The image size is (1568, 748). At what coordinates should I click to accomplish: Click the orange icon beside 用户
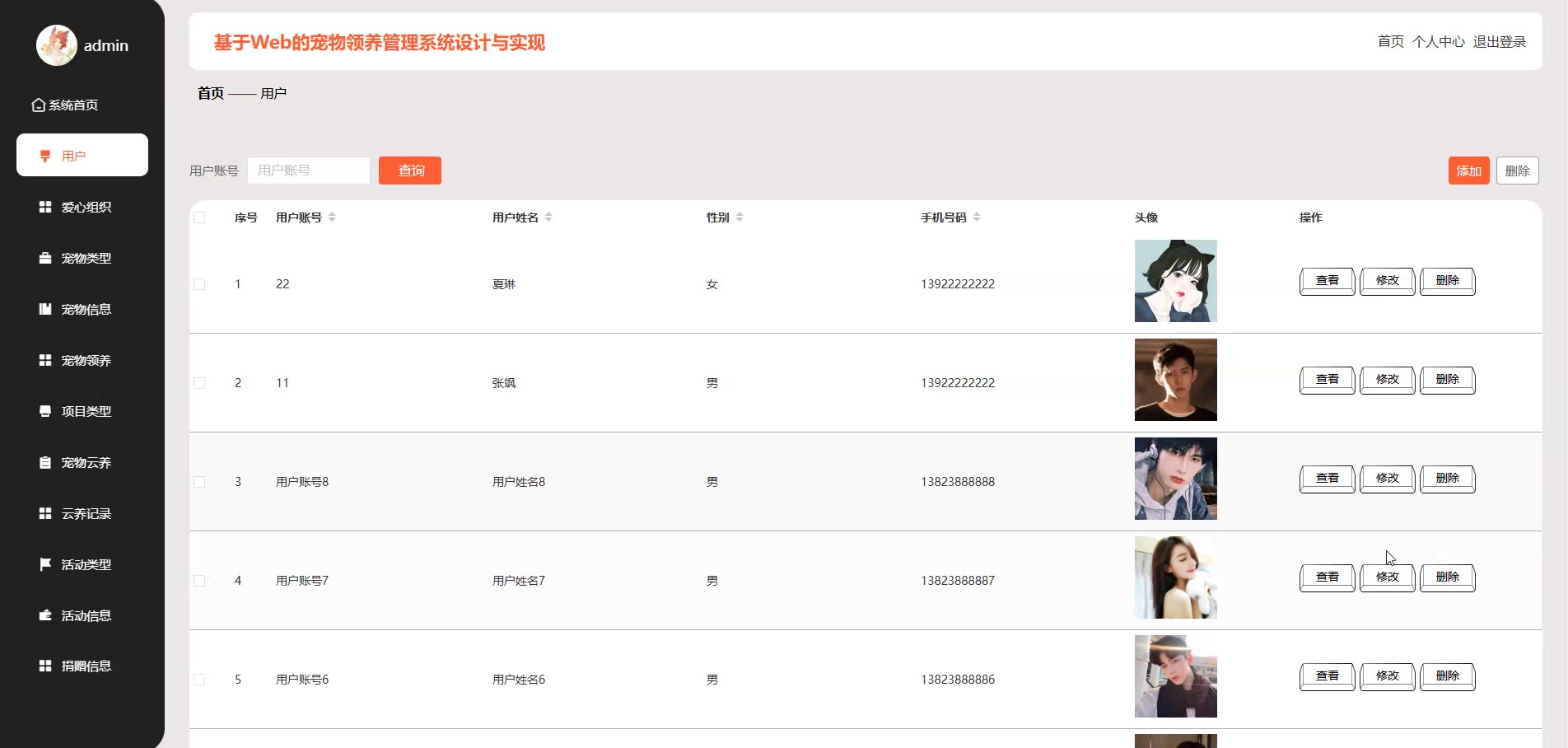pos(45,156)
